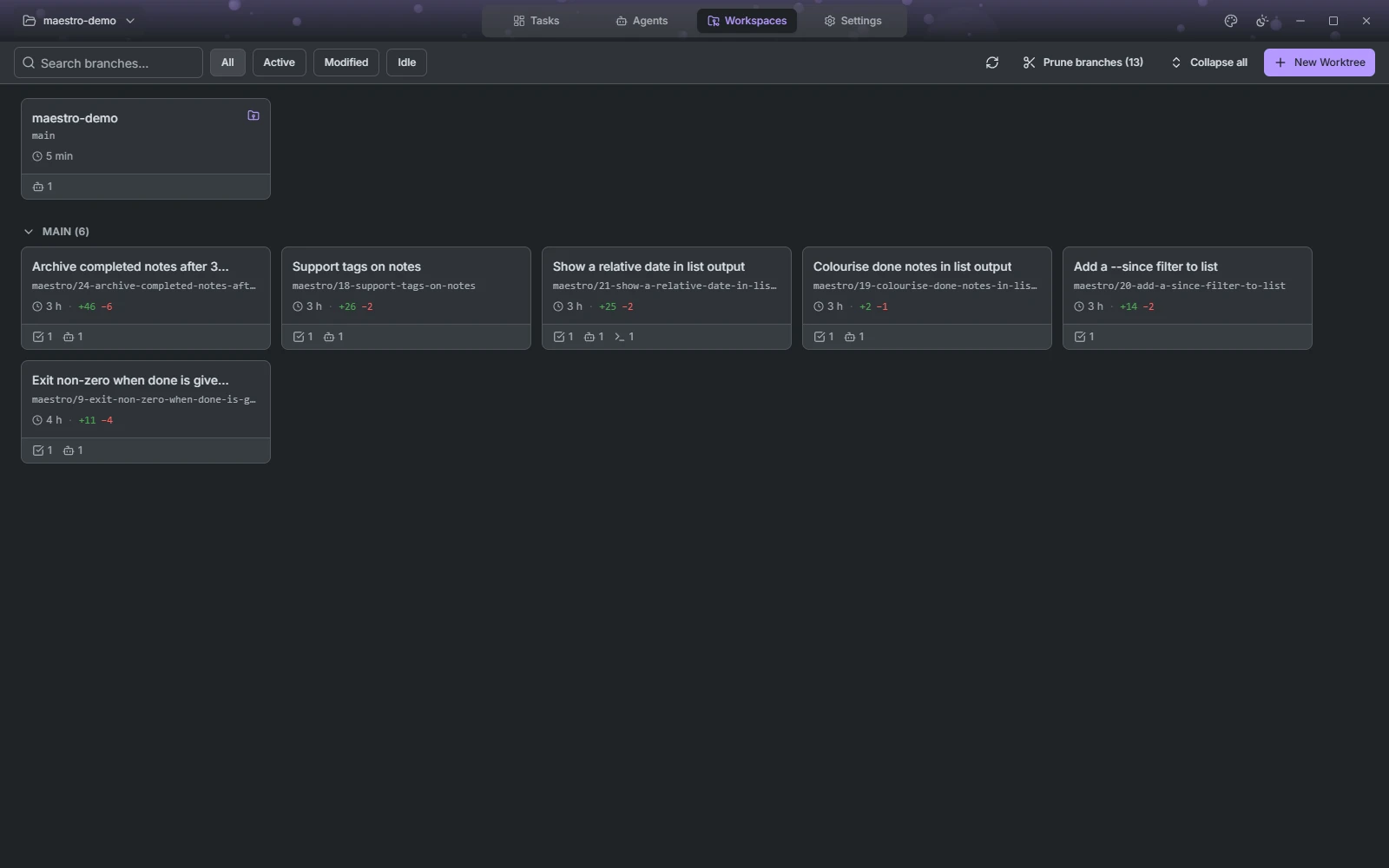This screenshot has height=868, width=1389.
Task: Click agent icon on Archive completed notes card
Action: tap(69, 337)
